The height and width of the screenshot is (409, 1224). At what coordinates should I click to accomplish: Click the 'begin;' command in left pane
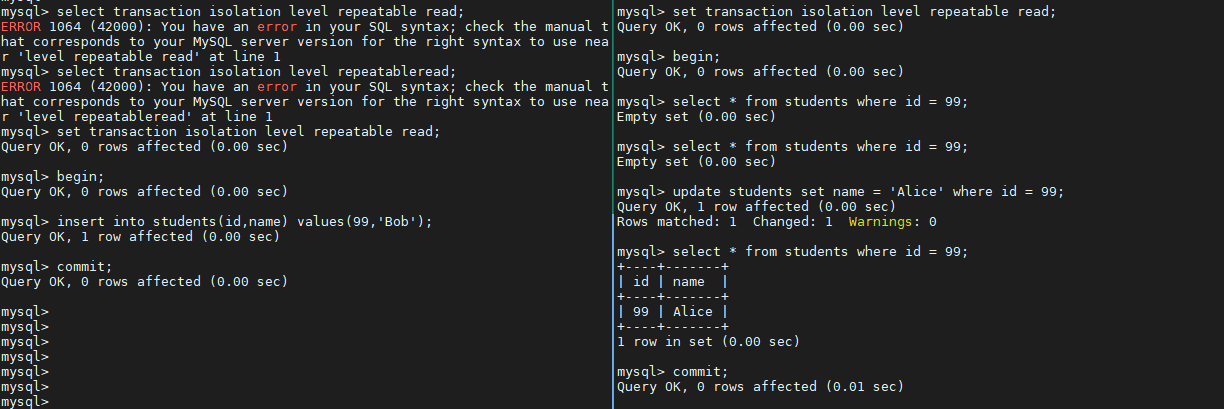point(81,176)
